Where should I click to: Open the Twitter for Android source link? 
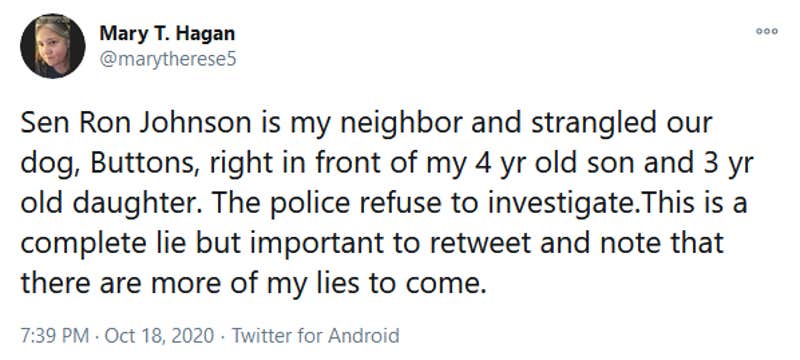tap(315, 336)
